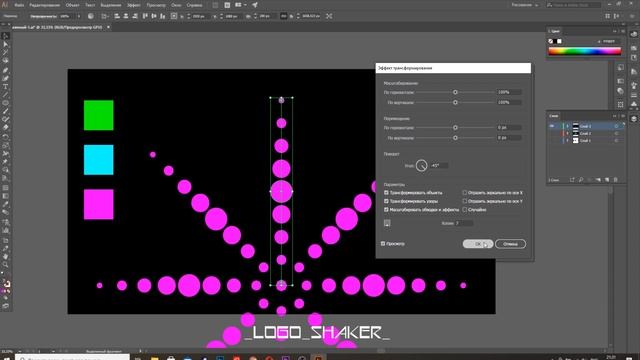Select the Selection tool in the toolbar
The width and height of the screenshot is (640, 360).
pos(5,36)
